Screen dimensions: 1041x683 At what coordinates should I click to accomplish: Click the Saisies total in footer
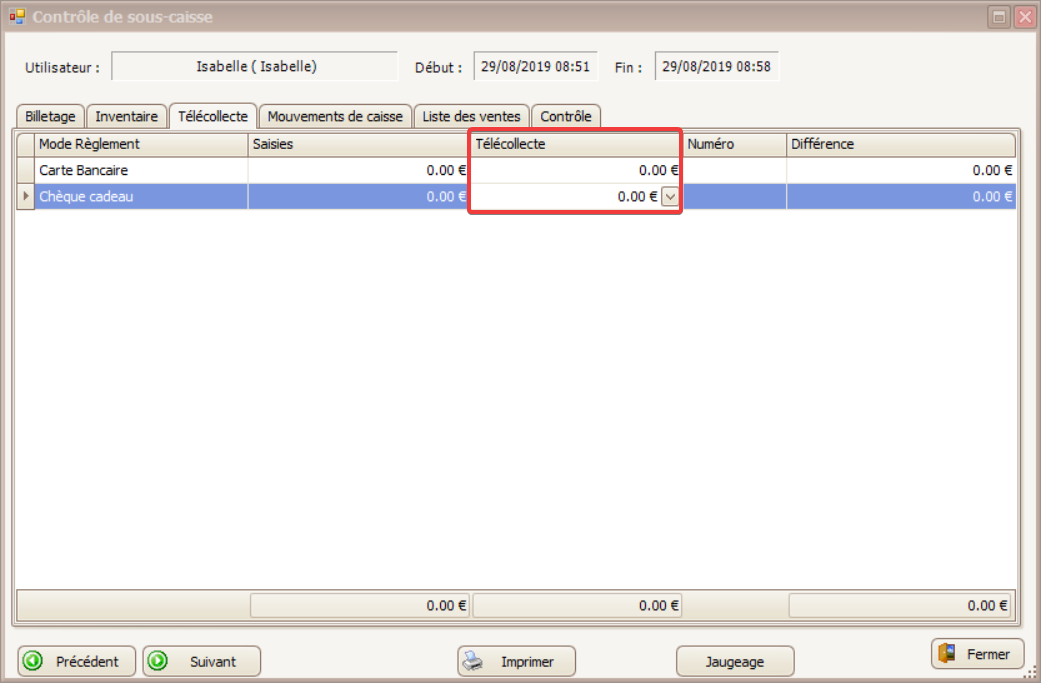pyautogui.click(x=359, y=605)
